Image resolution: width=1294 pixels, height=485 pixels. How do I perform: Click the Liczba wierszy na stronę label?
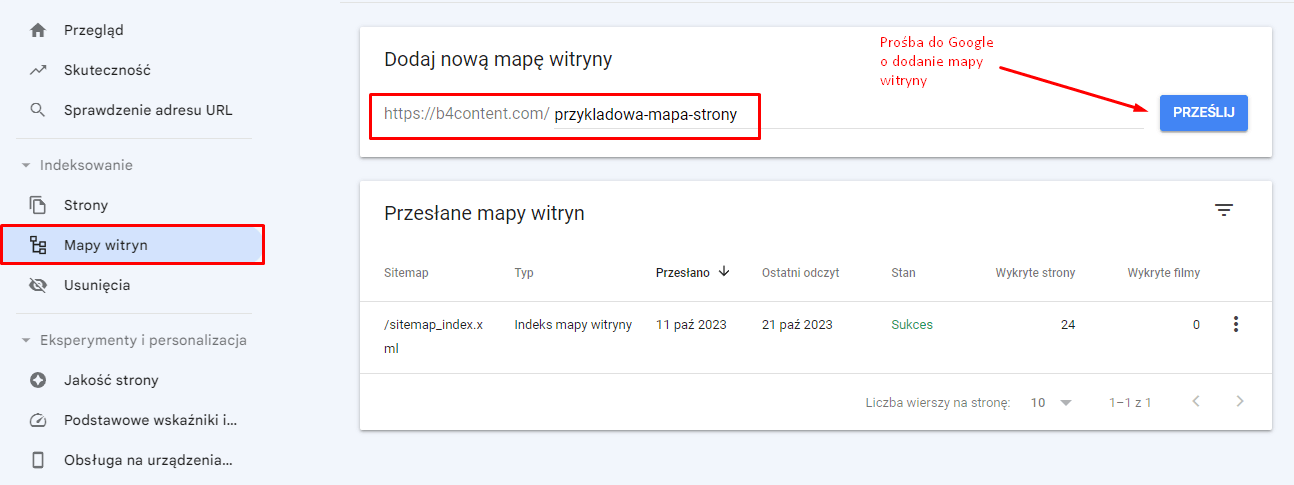click(938, 402)
